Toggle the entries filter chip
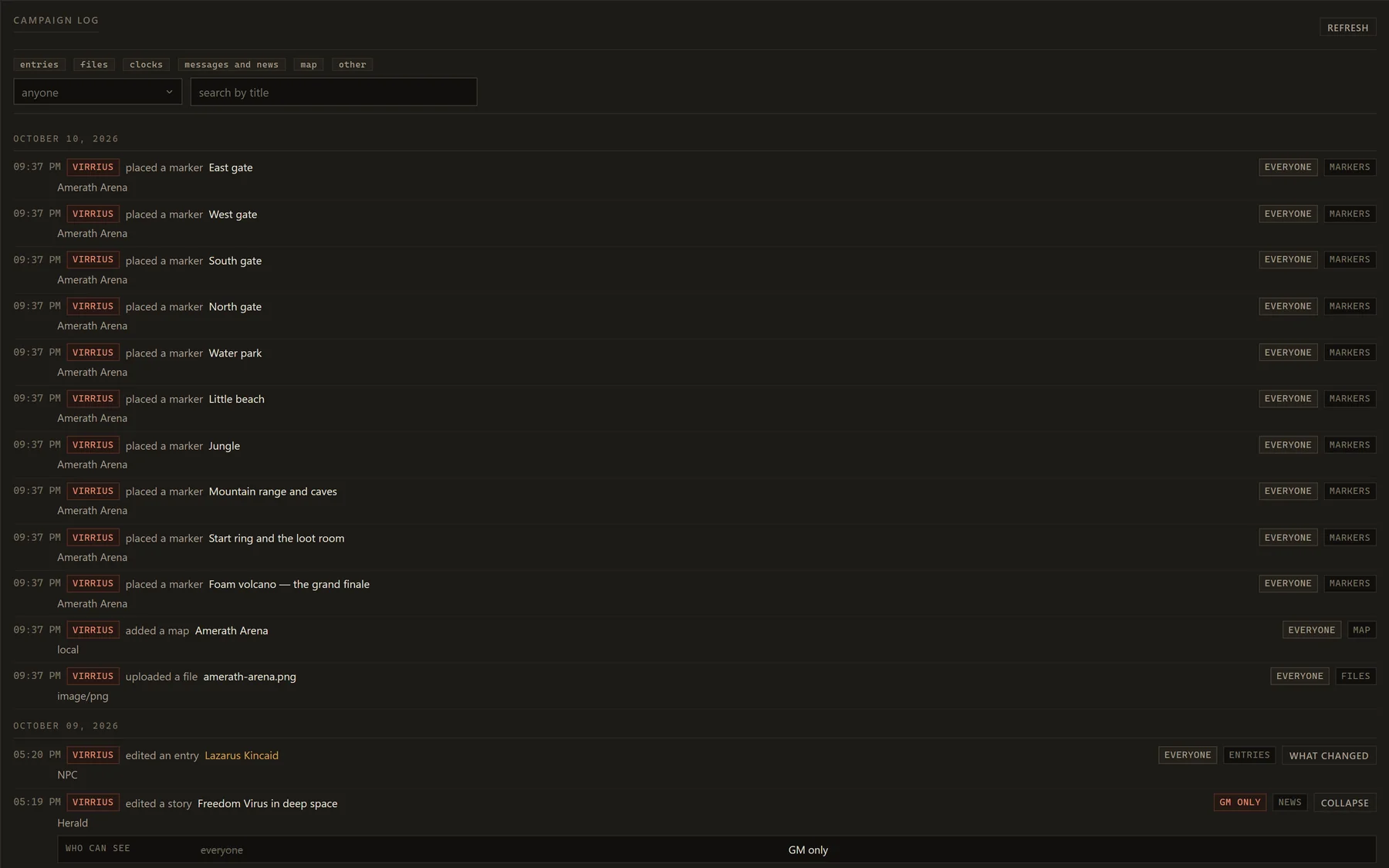 point(39,65)
